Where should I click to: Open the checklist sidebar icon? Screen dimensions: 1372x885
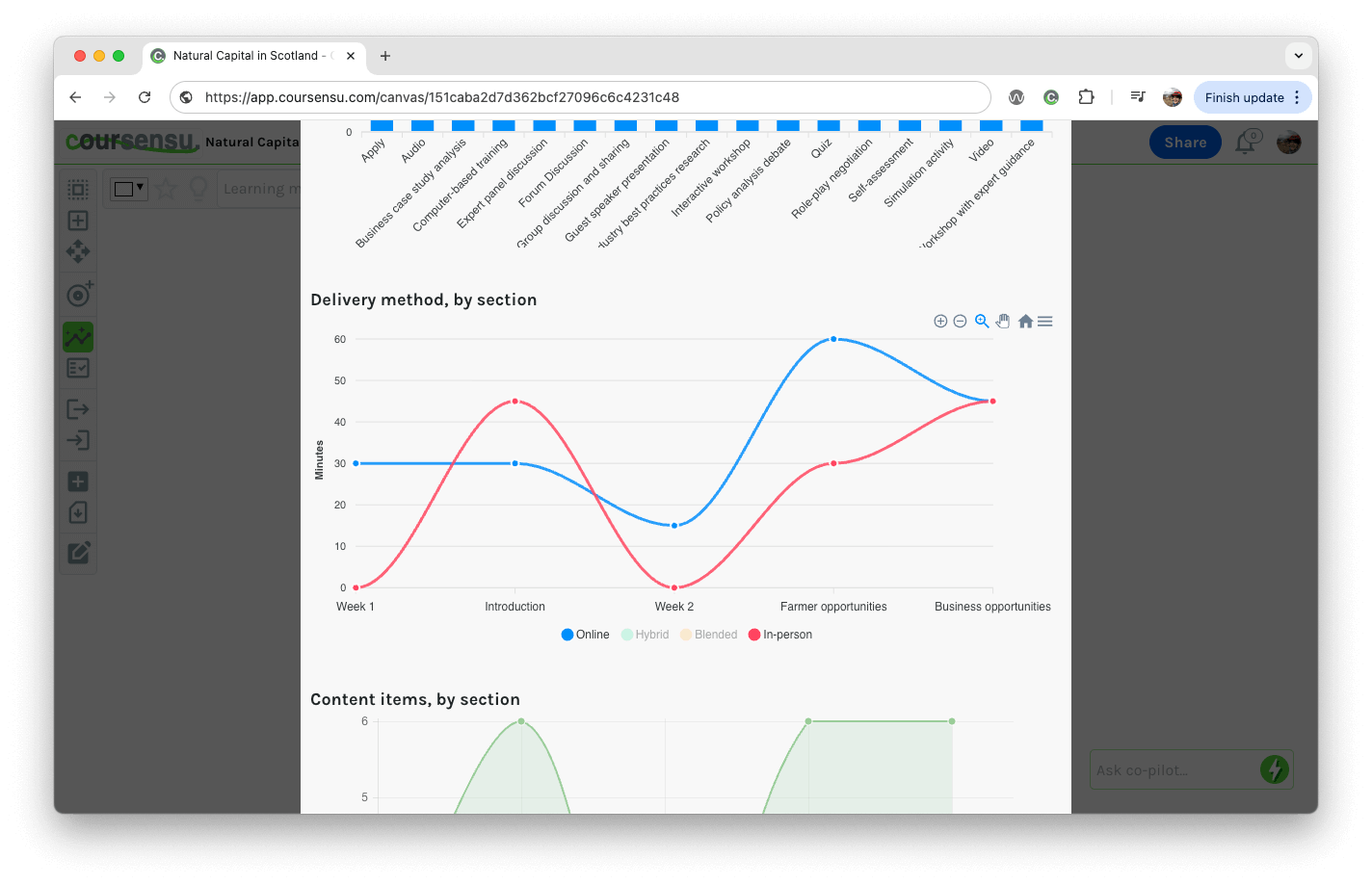click(x=78, y=368)
